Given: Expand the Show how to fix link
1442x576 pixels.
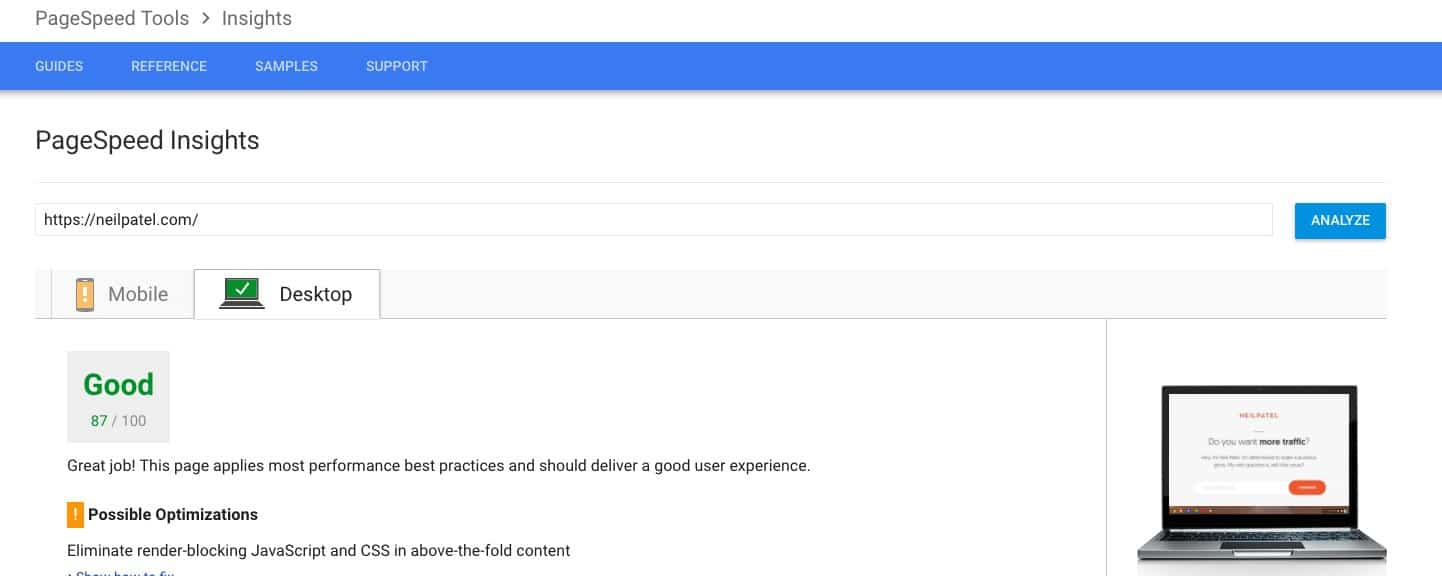Looking at the screenshot, I should 121,573.
